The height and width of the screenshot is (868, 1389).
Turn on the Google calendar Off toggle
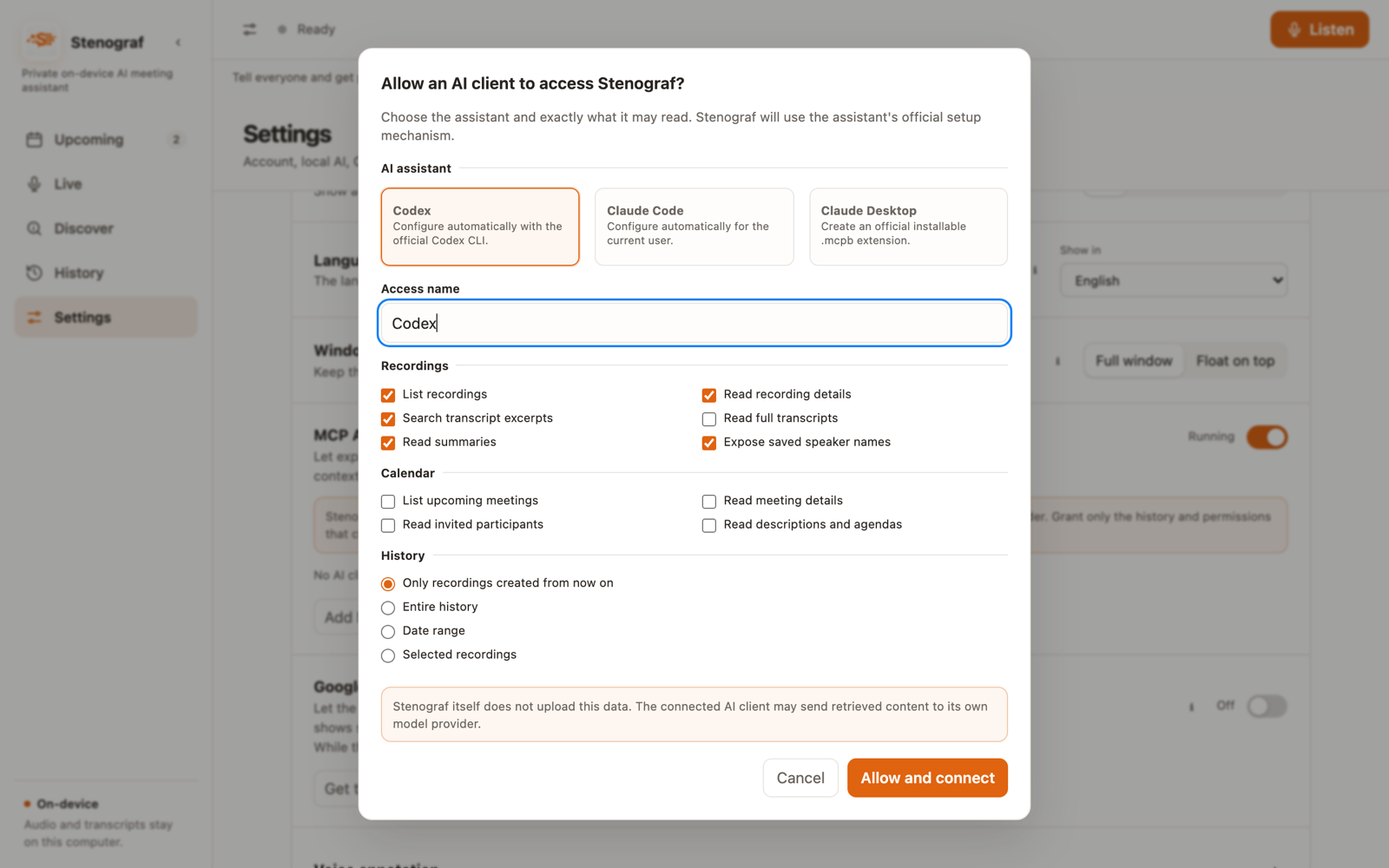[x=1267, y=706]
